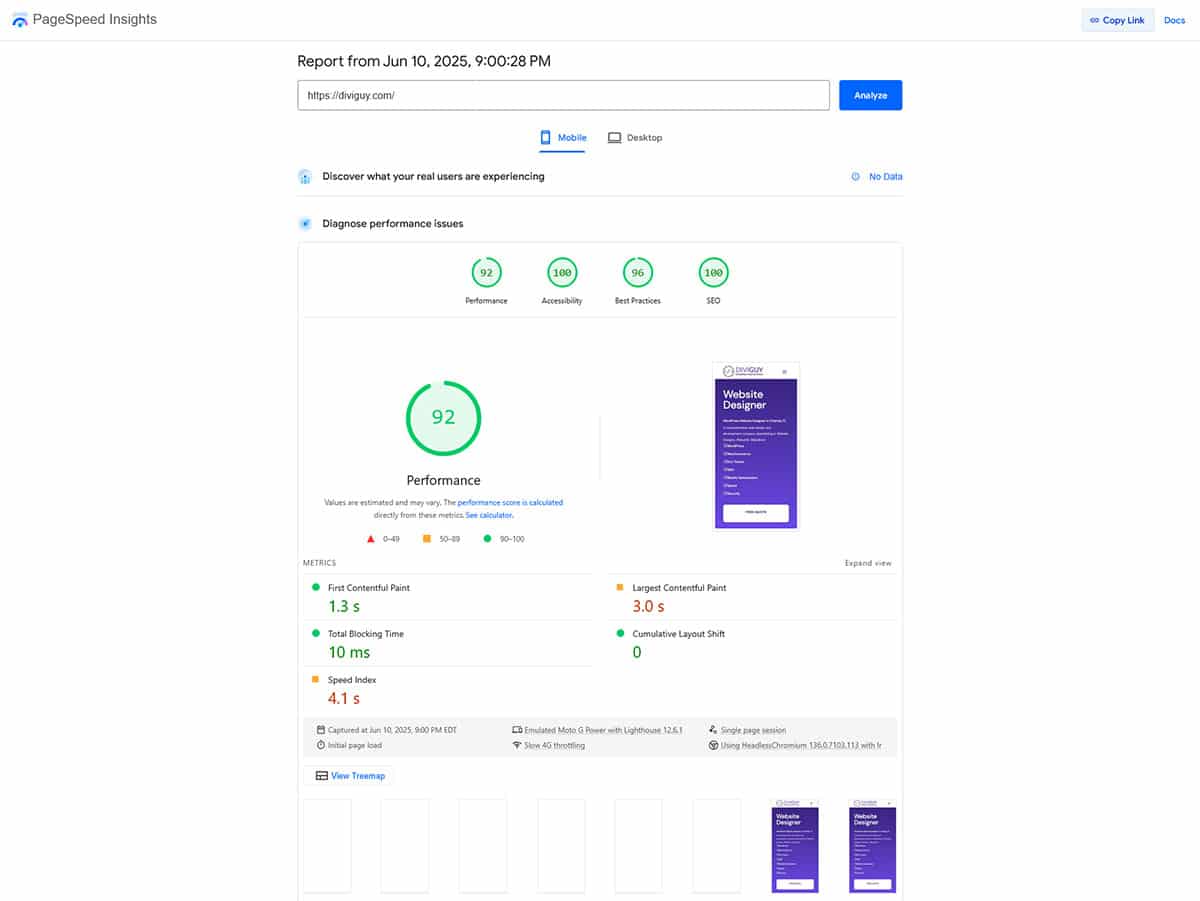Click the calendar icon beside Captured at
The height and width of the screenshot is (901, 1200).
click(320, 730)
